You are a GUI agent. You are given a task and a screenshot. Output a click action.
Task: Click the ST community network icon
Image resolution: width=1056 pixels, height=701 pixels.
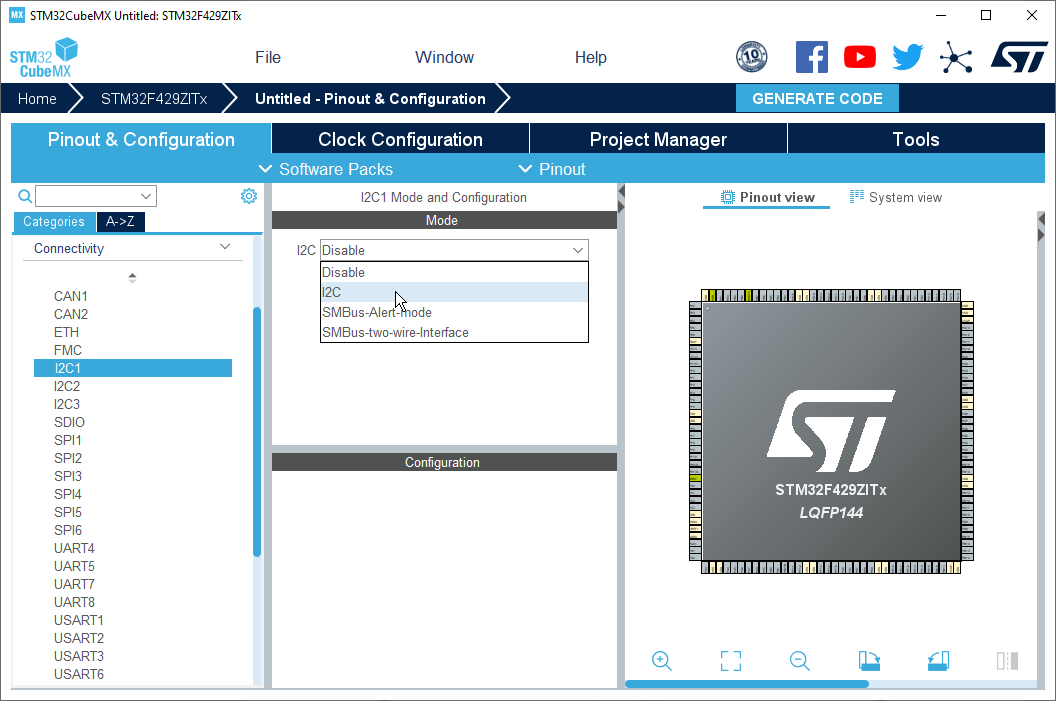[956, 57]
